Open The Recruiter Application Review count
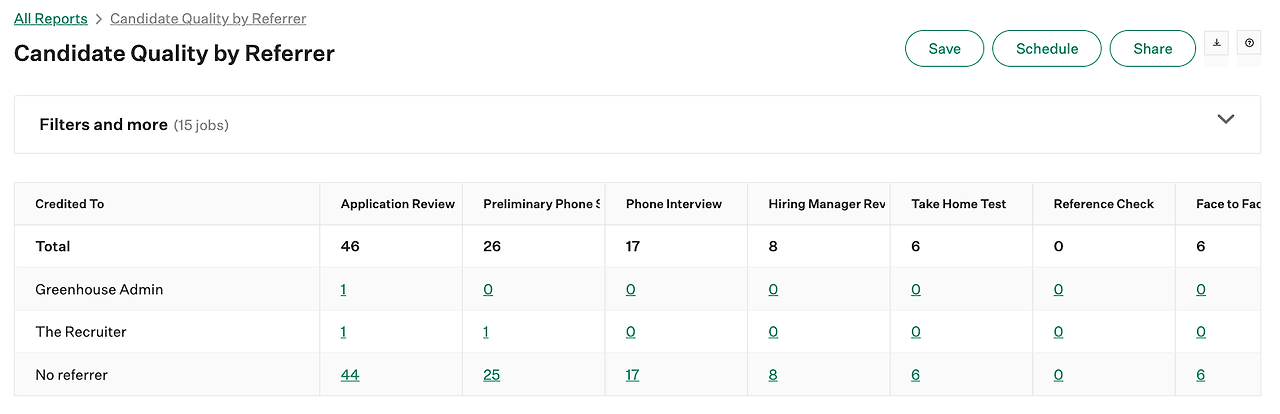This screenshot has width=1280, height=414. (x=344, y=332)
